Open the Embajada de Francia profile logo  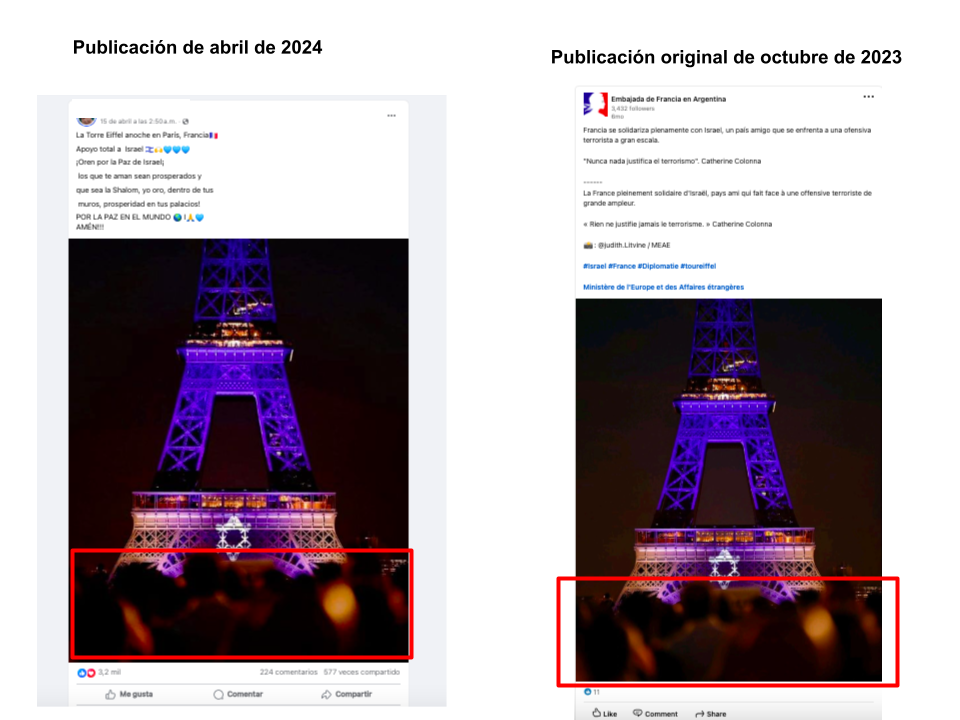595,105
